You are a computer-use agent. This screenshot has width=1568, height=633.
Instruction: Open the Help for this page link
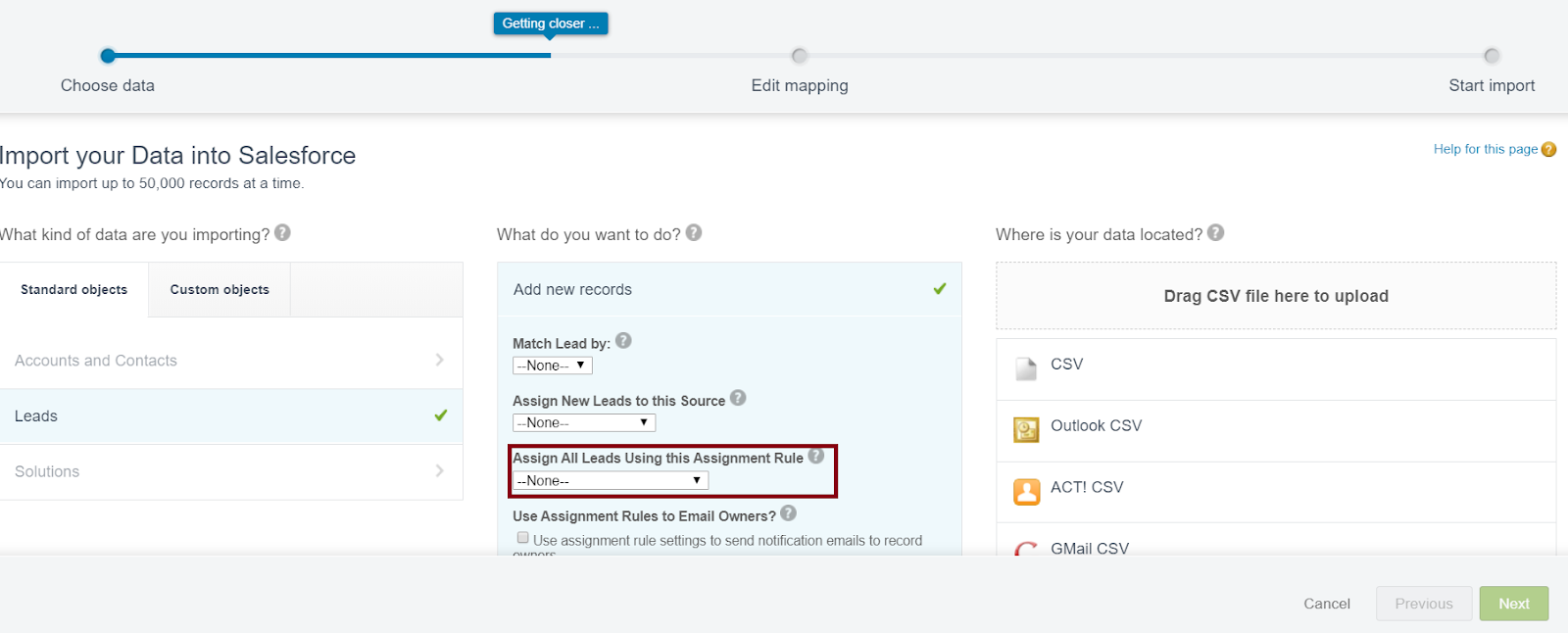pos(1485,149)
